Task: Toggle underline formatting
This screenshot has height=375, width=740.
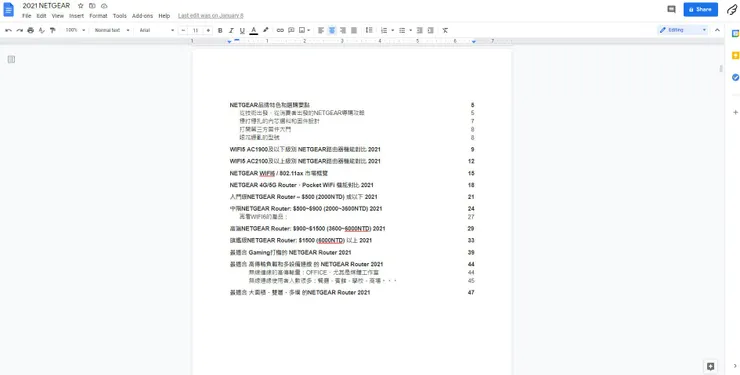Action: pyautogui.click(x=242, y=30)
